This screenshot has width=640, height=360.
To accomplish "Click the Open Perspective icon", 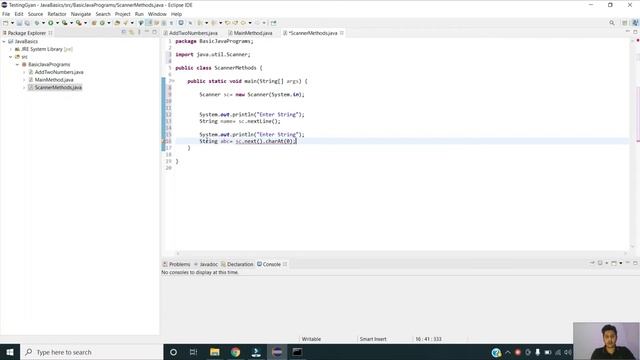I will (624, 23).
